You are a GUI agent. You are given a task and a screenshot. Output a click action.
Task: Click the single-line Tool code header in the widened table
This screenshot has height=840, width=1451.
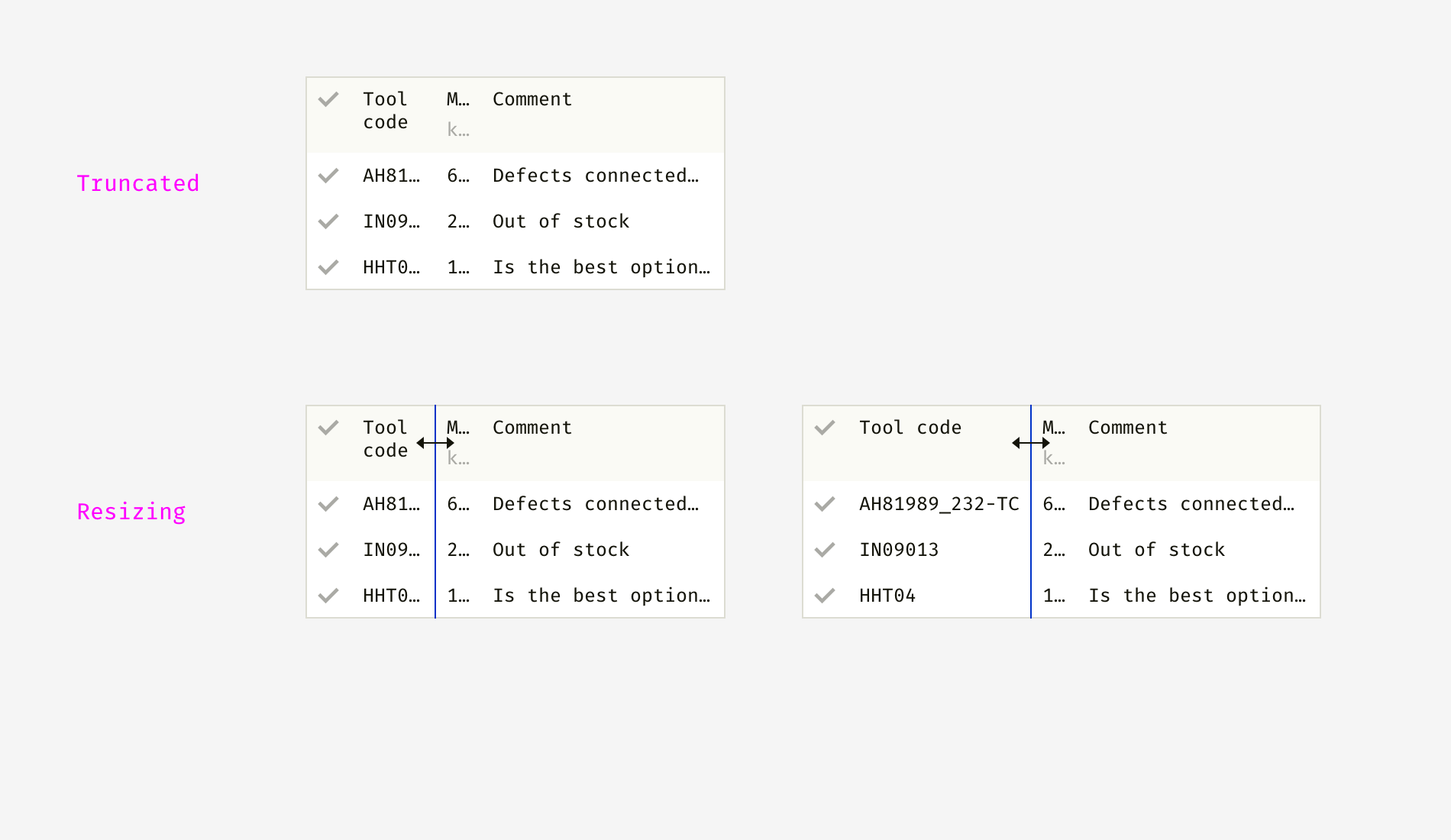coord(910,428)
